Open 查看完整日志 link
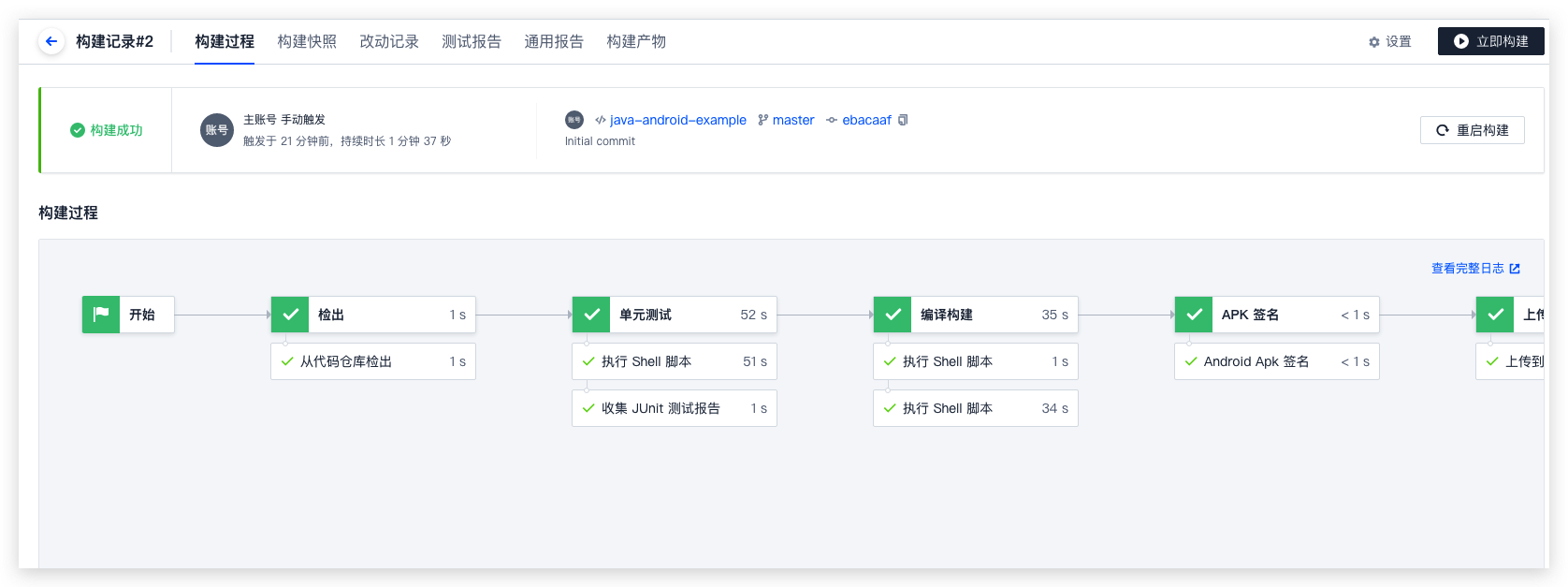This screenshot has width=1568, height=587. (1475, 269)
